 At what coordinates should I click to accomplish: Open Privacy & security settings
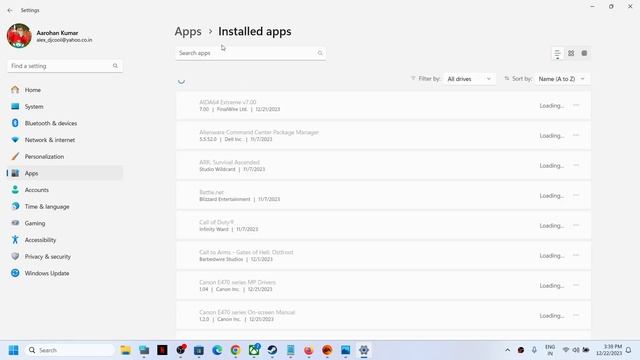[x=65, y=257]
